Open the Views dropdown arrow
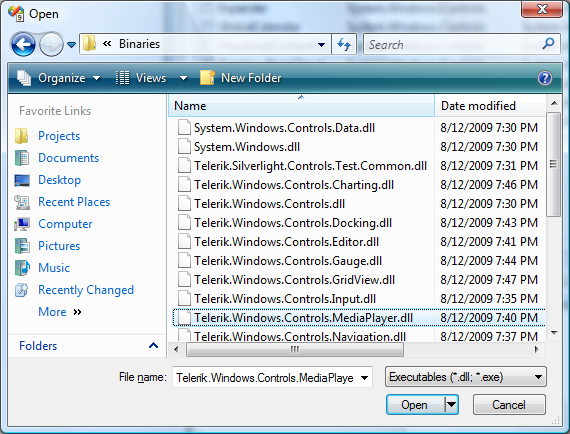570x434 pixels. point(183,78)
